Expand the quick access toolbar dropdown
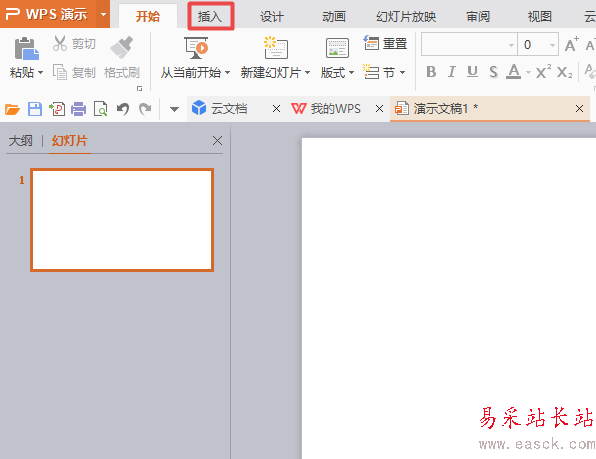The image size is (596, 459). 174,109
